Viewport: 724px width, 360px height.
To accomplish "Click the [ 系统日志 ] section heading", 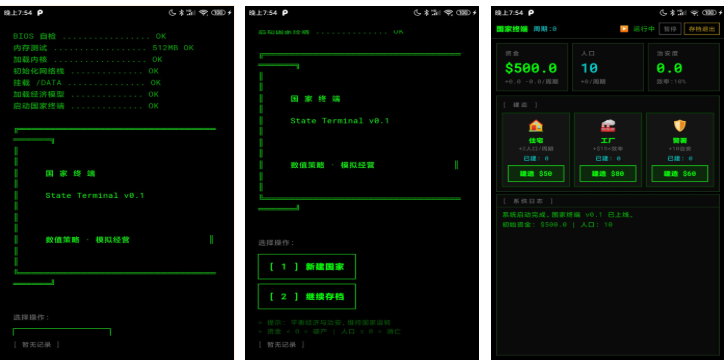I will point(528,201).
